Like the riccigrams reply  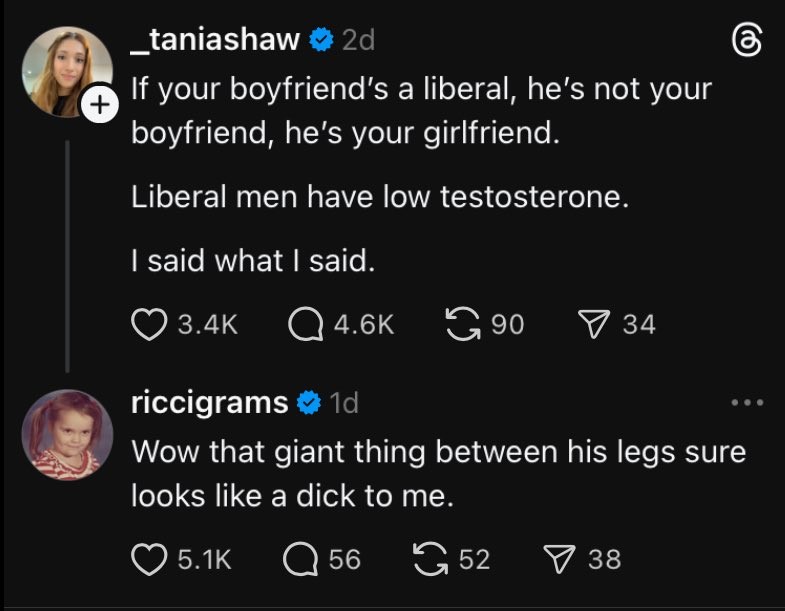[x=148, y=558]
